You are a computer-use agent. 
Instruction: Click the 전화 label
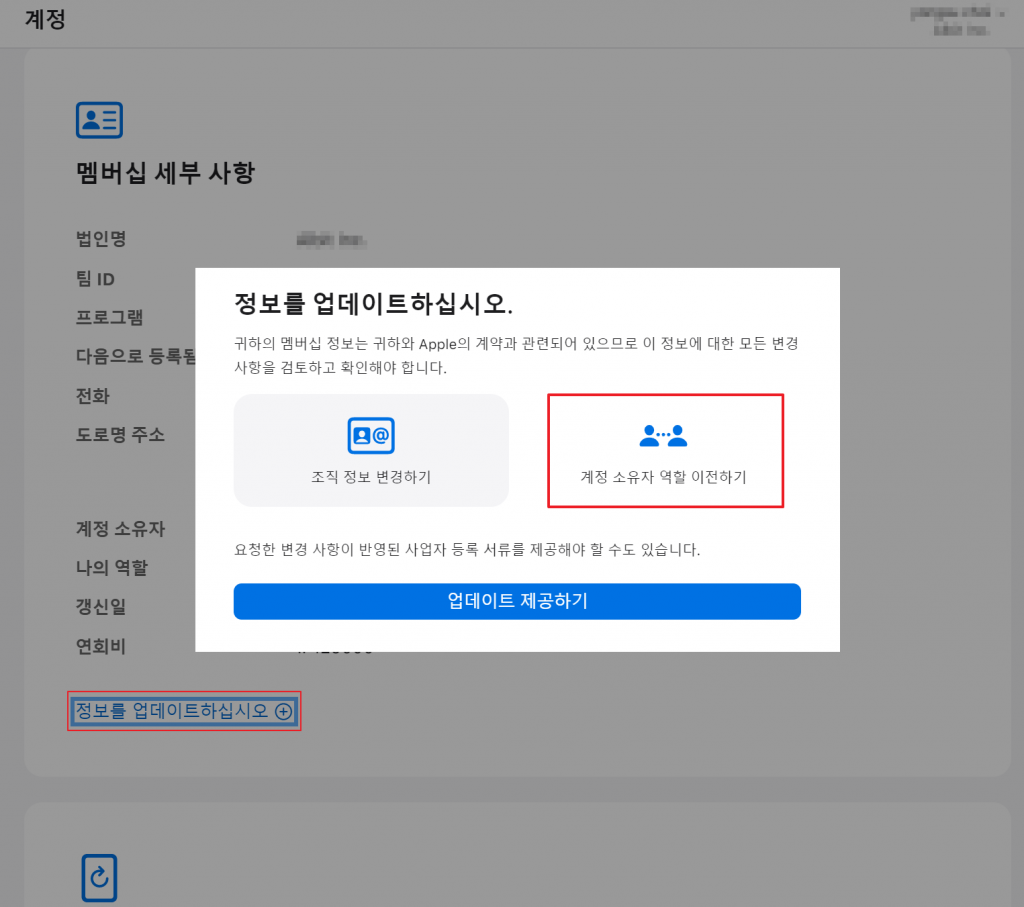93,396
